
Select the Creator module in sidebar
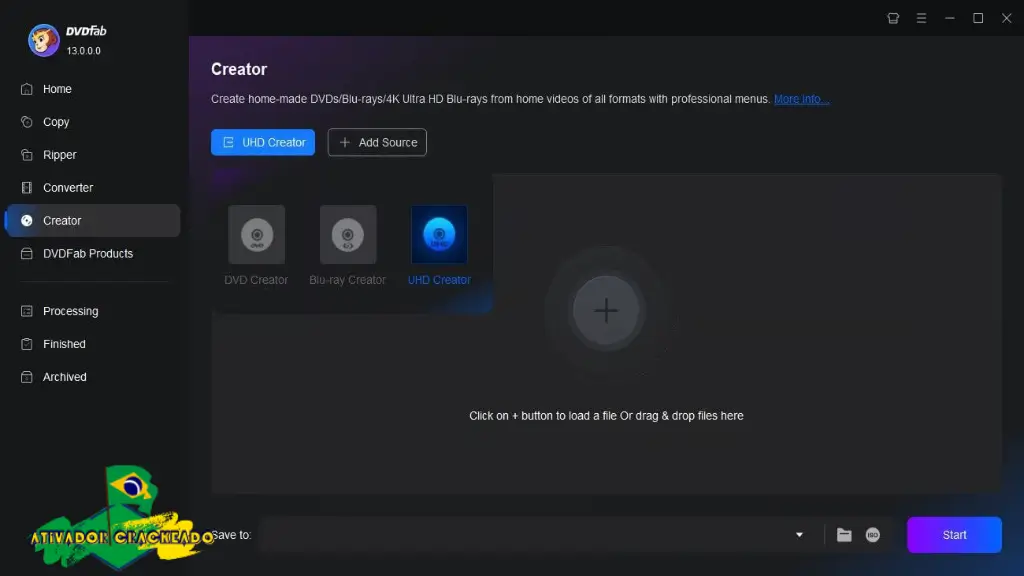point(93,221)
